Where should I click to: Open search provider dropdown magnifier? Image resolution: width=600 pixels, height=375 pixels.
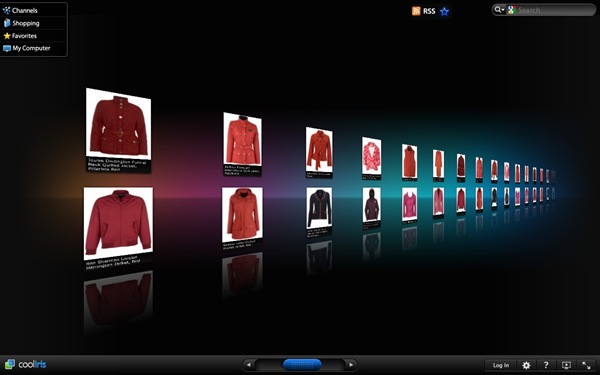click(499, 10)
